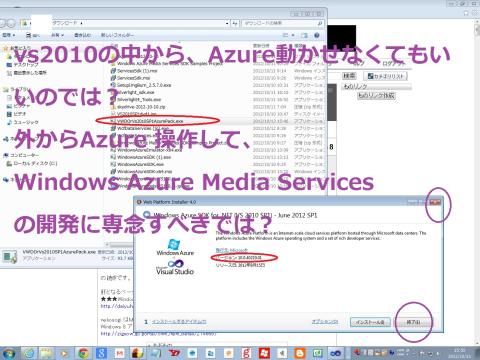The height and width of the screenshot is (360, 480).
Task: Open the Windows Start button
Action: 9,353
